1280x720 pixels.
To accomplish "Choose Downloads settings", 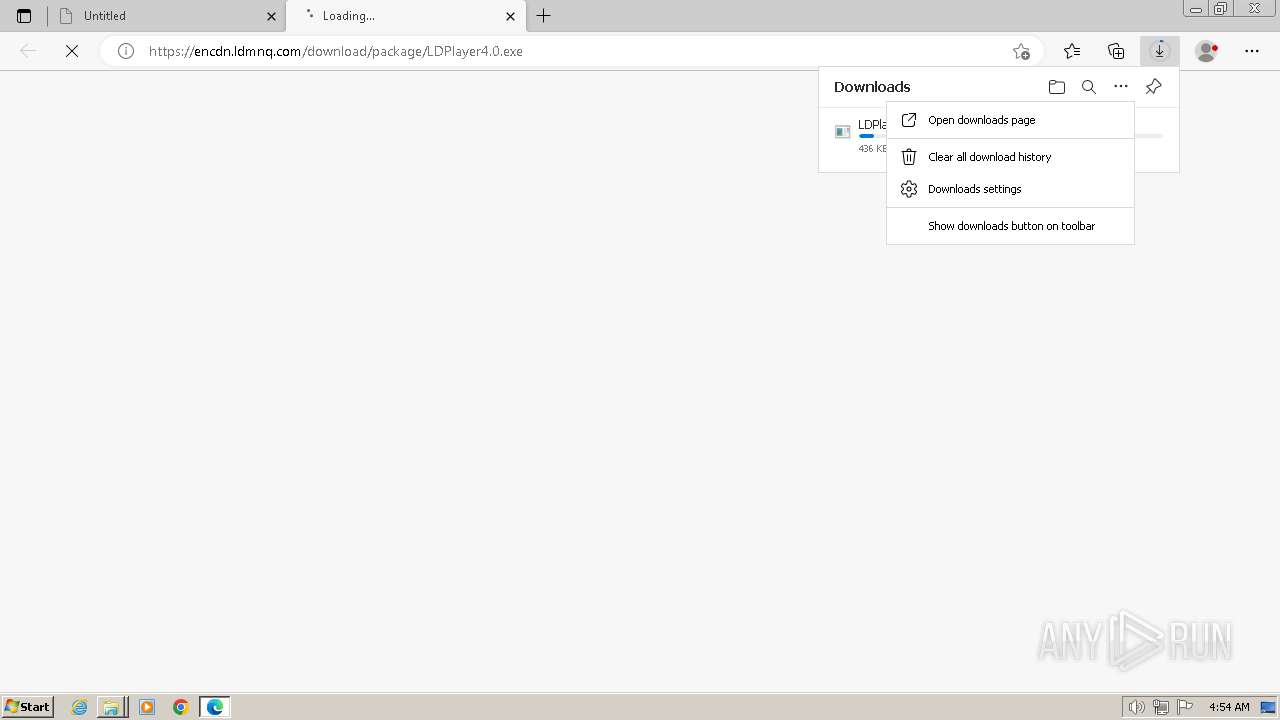I will point(1010,189).
